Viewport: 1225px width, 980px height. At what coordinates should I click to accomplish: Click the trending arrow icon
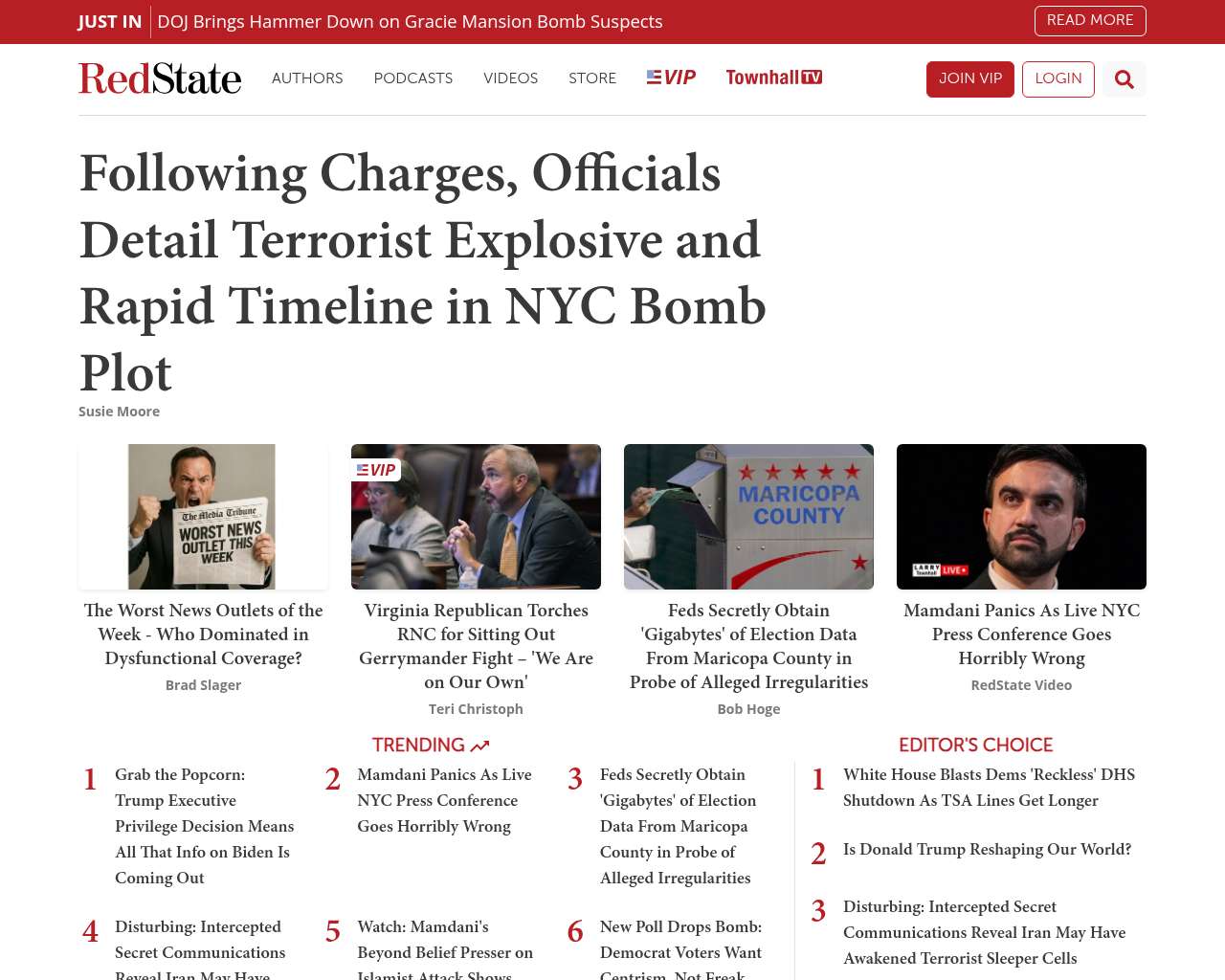(x=480, y=746)
